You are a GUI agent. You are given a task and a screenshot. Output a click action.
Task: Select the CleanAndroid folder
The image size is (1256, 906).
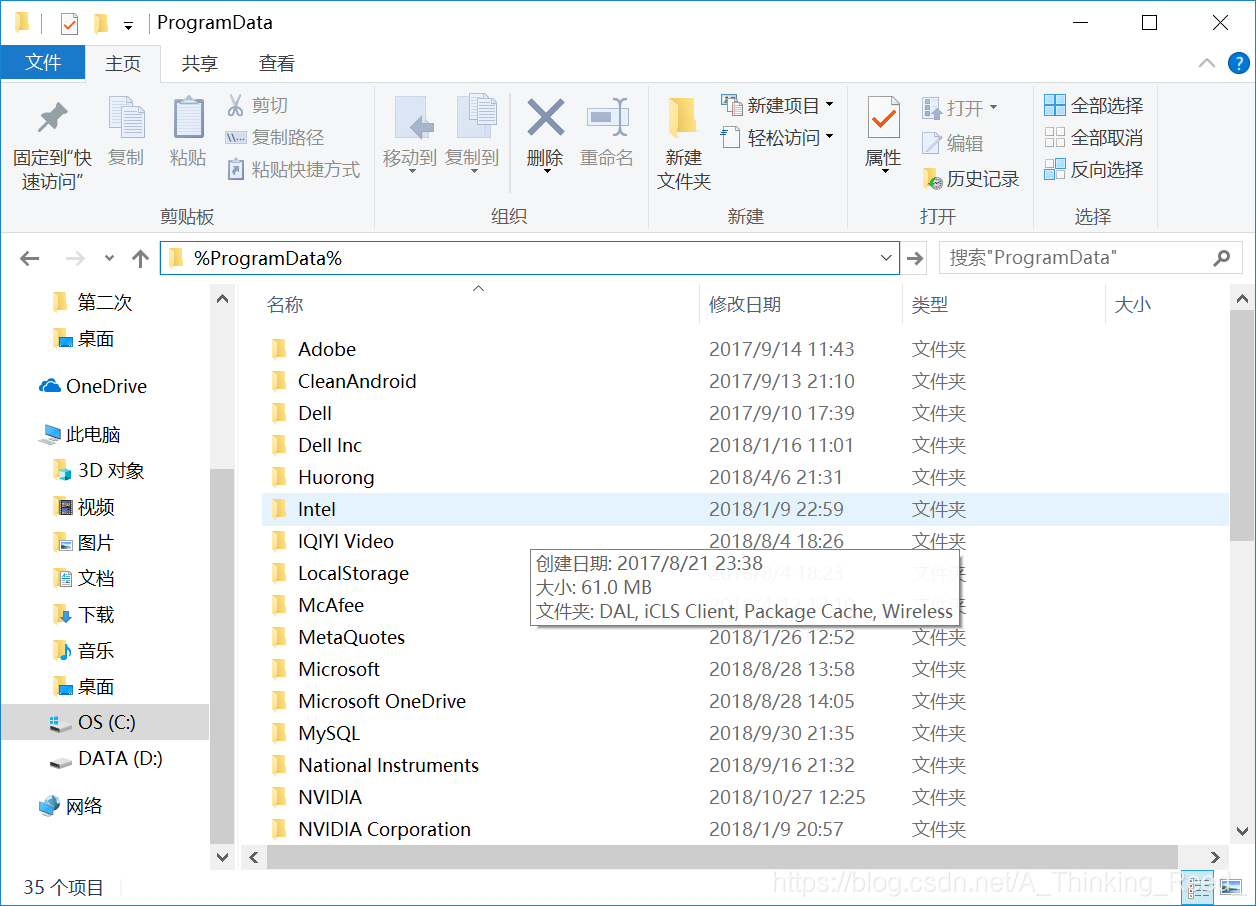(357, 381)
